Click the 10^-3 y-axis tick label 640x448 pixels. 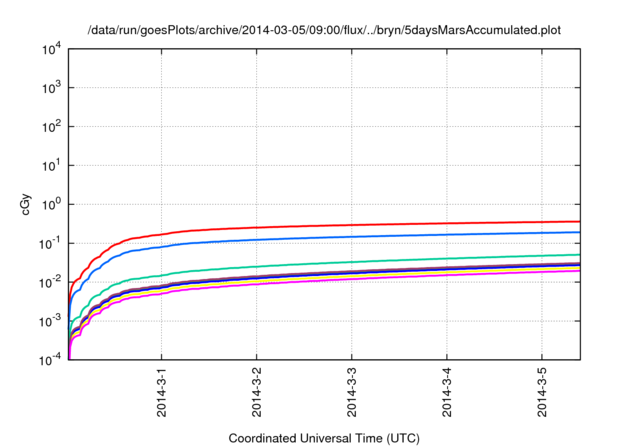click(50, 321)
